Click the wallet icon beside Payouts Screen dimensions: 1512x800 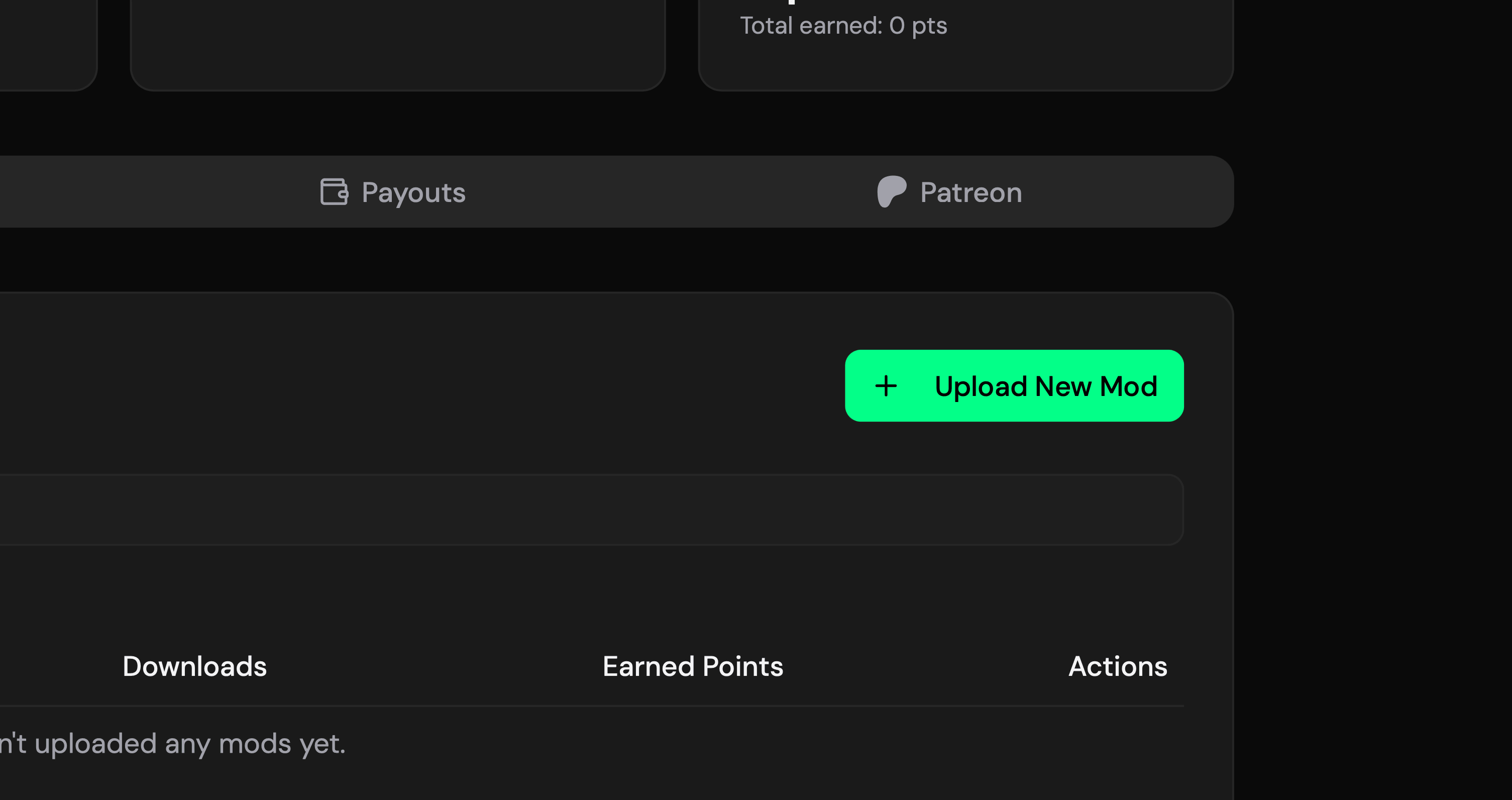click(334, 192)
